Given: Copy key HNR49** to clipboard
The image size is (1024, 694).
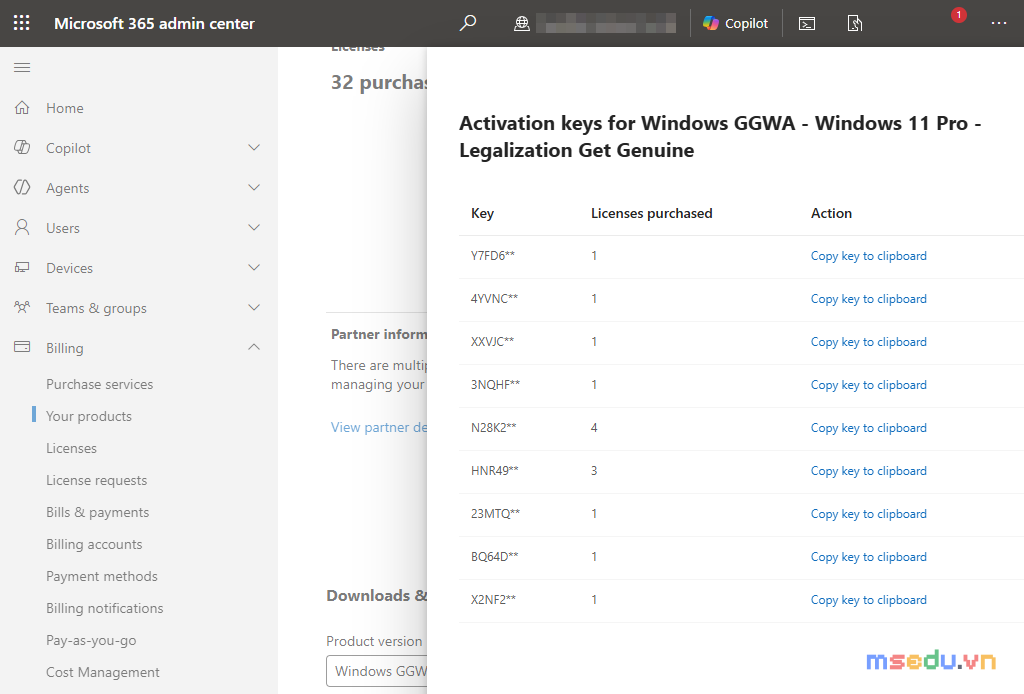Looking at the screenshot, I should click(869, 471).
